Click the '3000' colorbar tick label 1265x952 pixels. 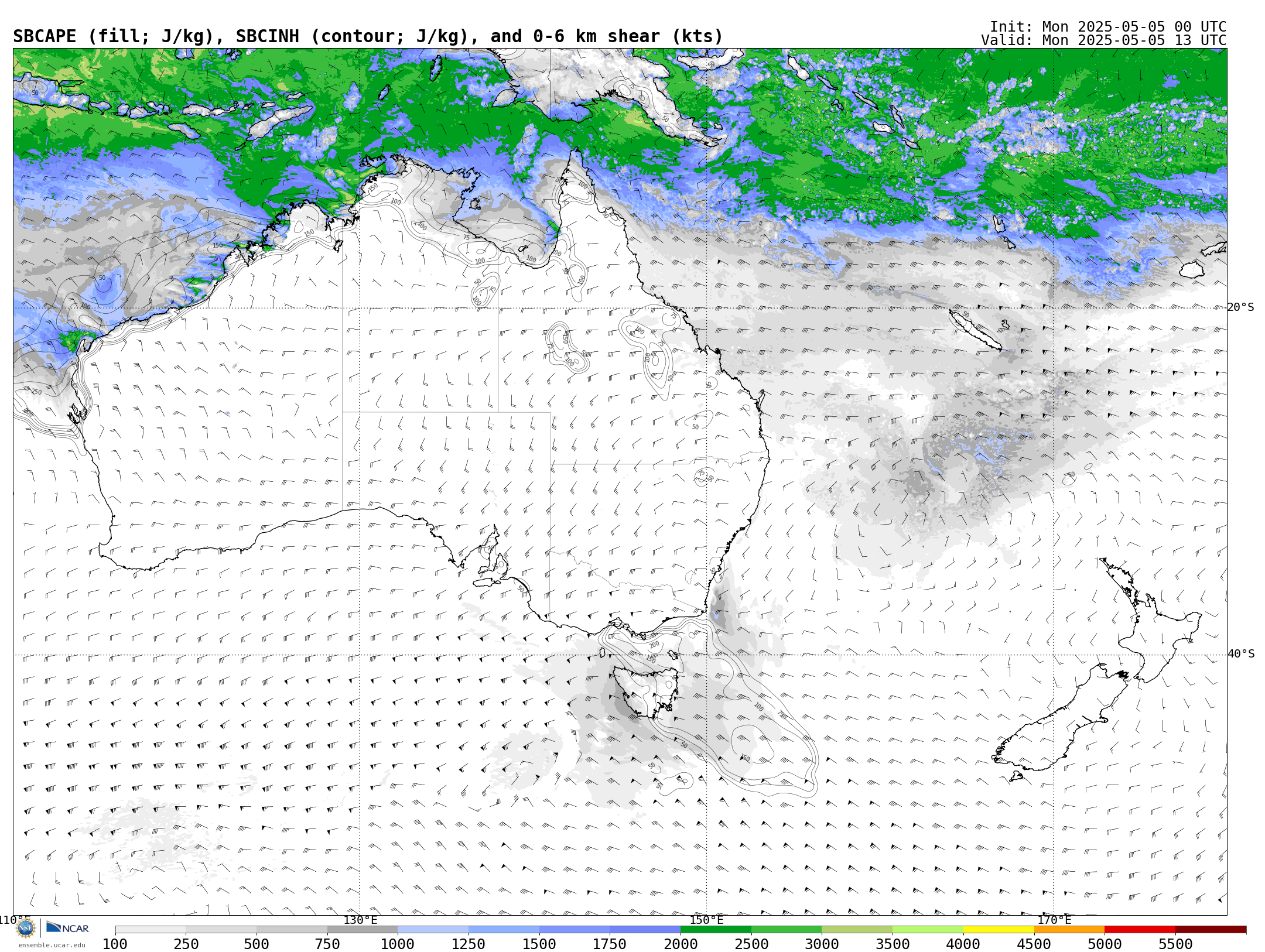pos(822,944)
